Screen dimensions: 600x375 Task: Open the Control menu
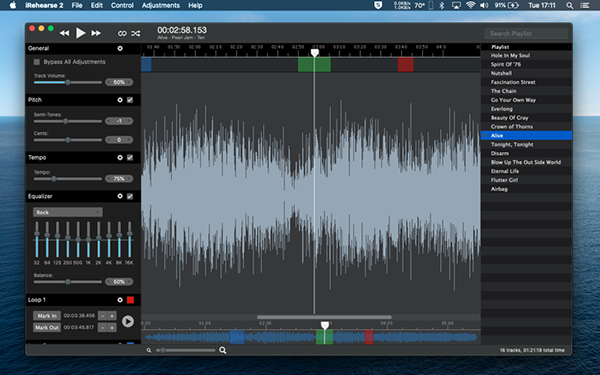[x=122, y=5]
